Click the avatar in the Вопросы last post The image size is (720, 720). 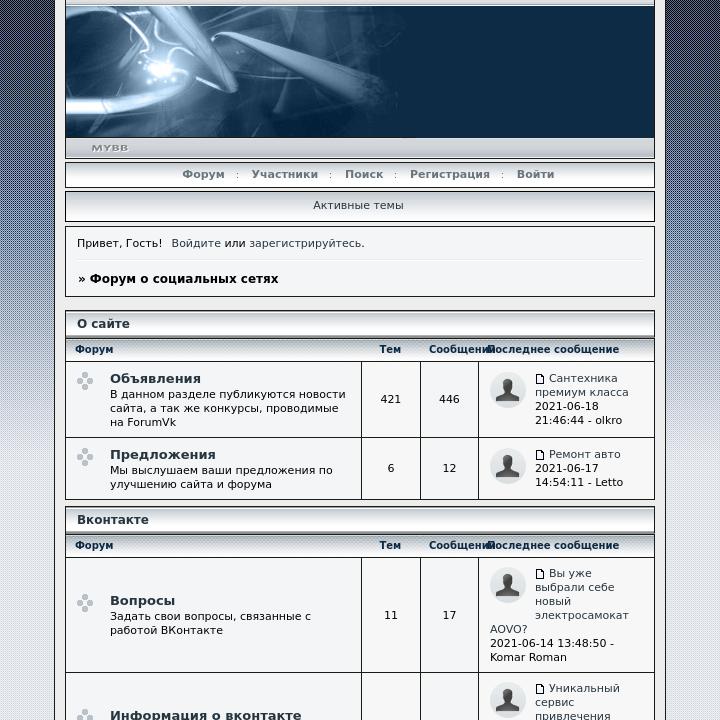[507, 585]
